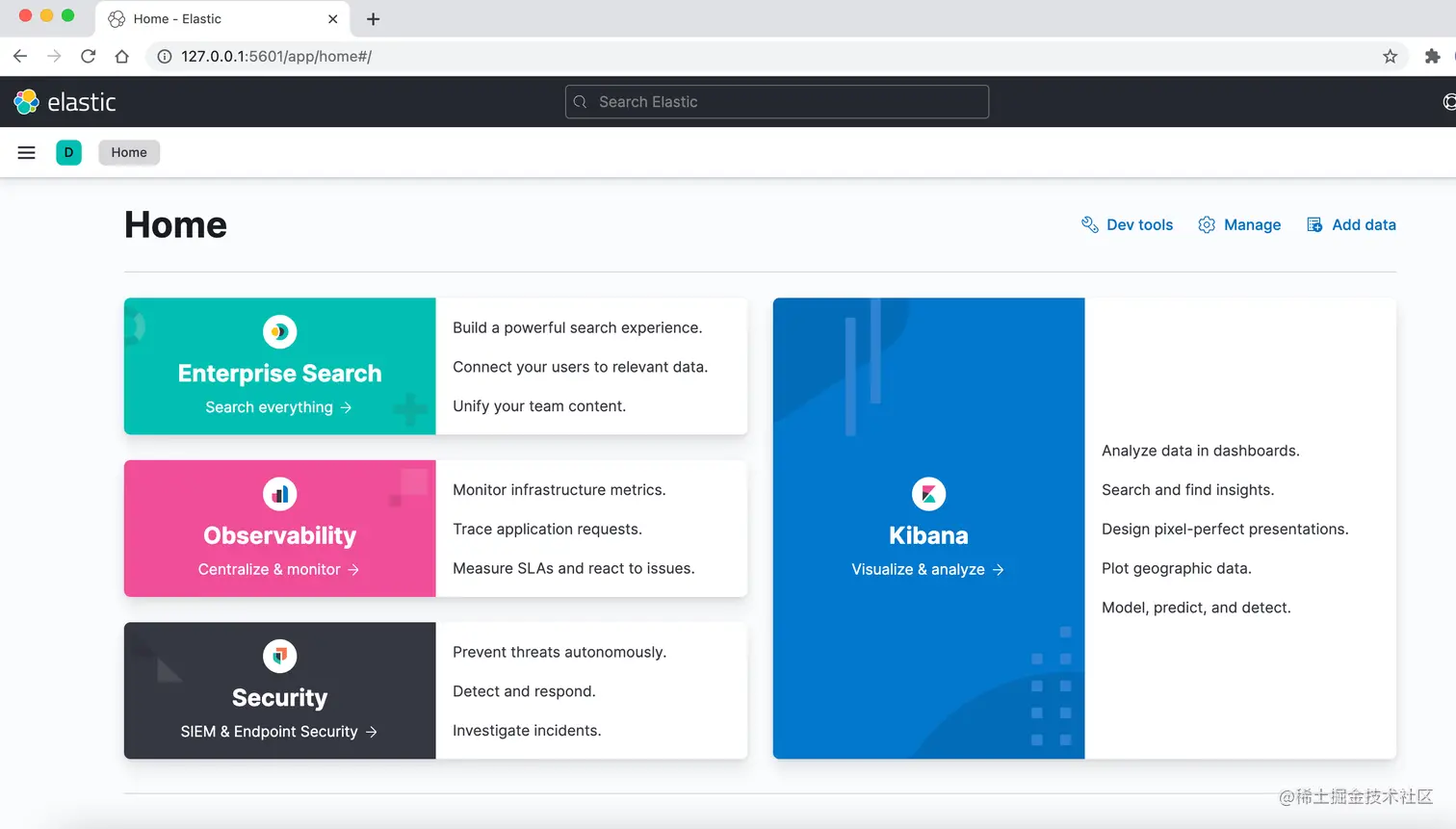1456x829 pixels.
Task: Click the Security logo icon
Action: [x=280, y=657]
